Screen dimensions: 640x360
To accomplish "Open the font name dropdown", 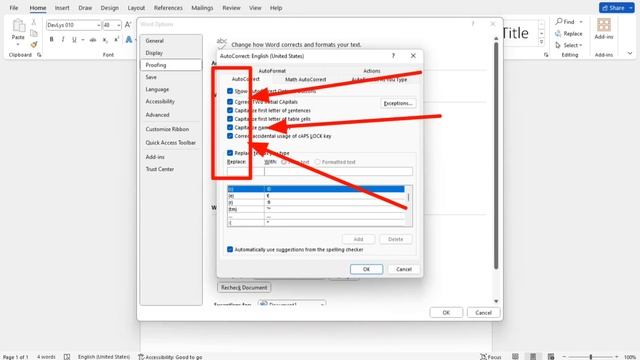I will tap(98, 25).
